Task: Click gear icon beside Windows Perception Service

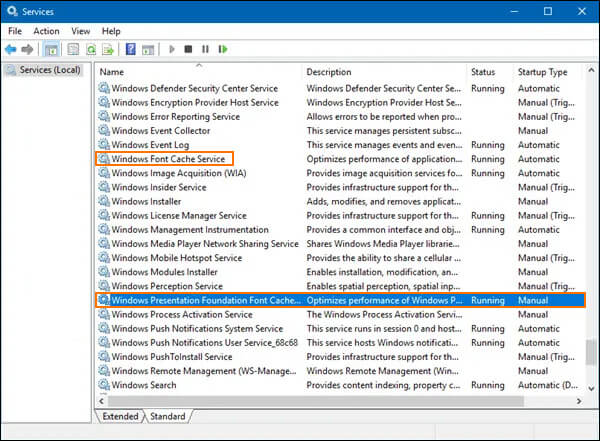Action: tap(104, 286)
